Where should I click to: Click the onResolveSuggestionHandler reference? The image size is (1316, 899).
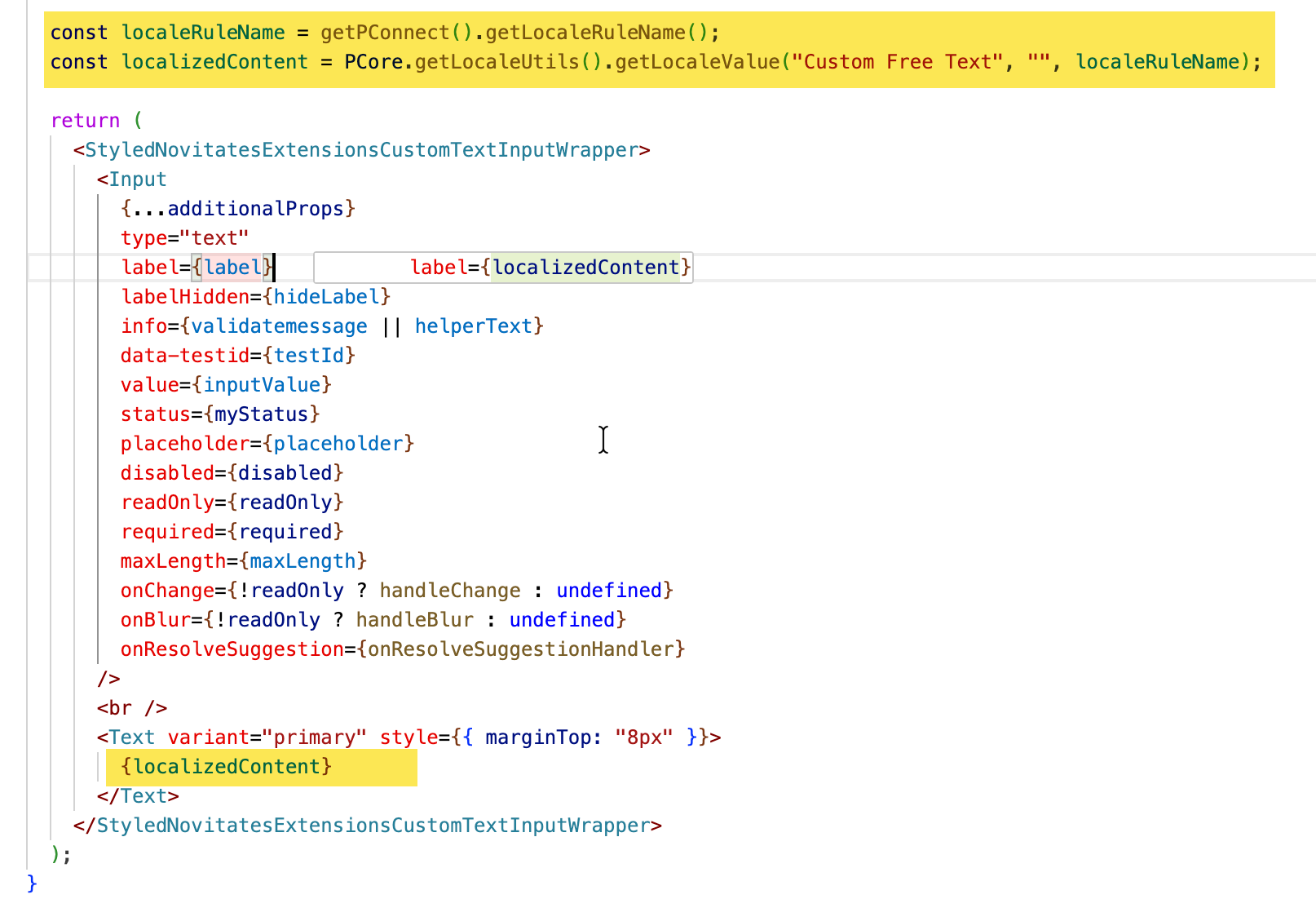[521, 649]
